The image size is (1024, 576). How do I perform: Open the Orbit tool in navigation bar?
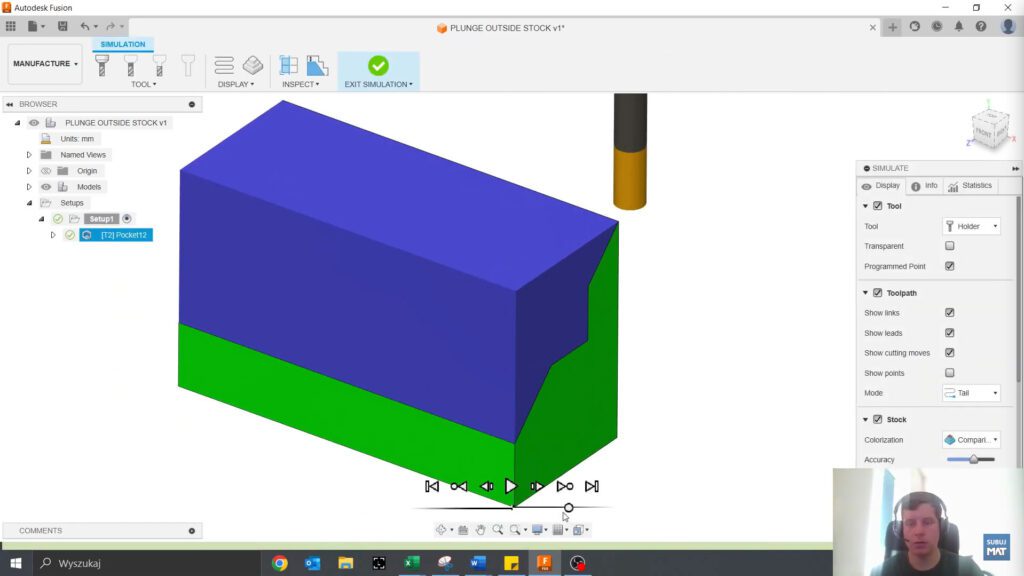pos(442,529)
